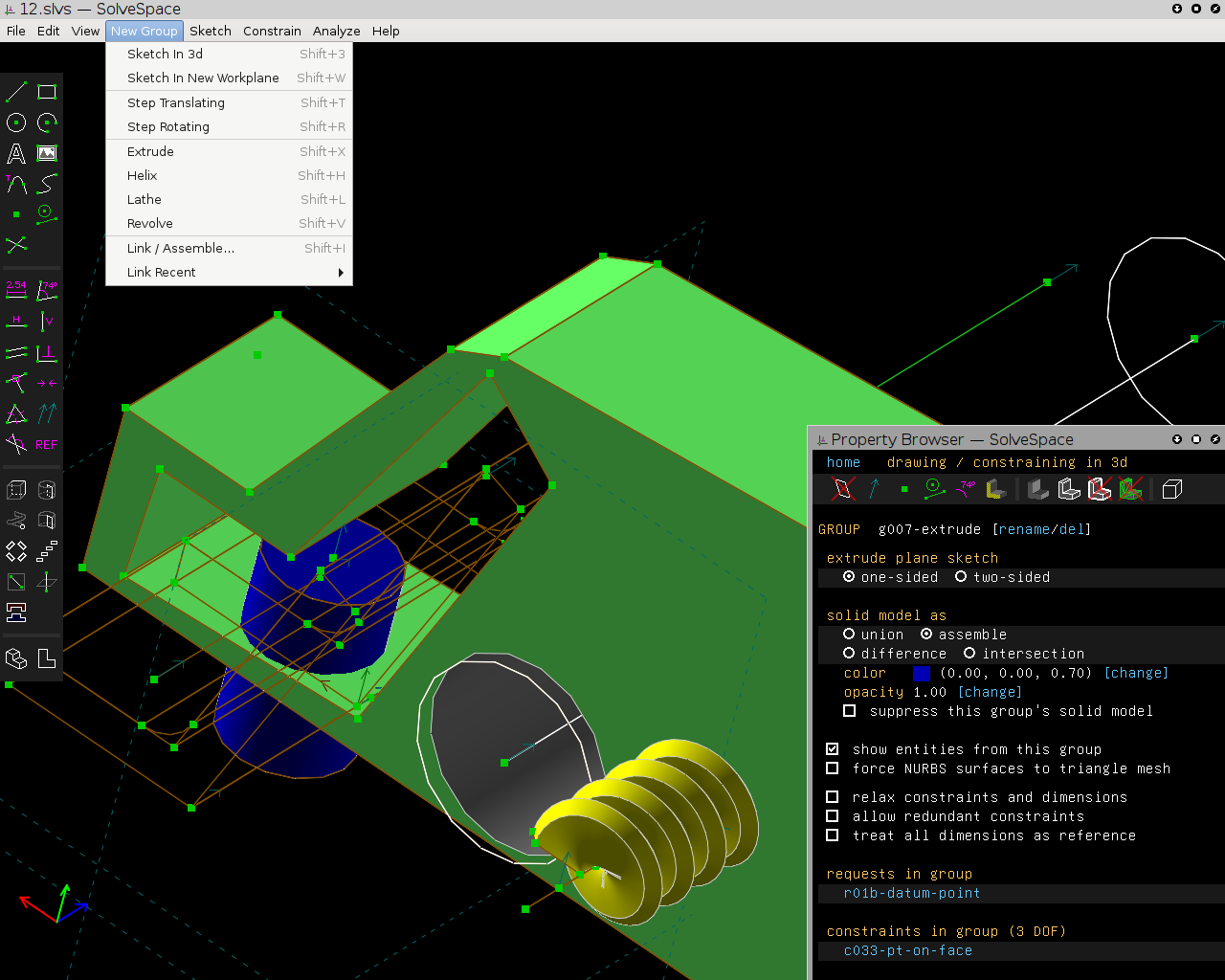The width and height of the screenshot is (1225, 980).
Task: Select the assemble solid model option
Action: [964, 635]
